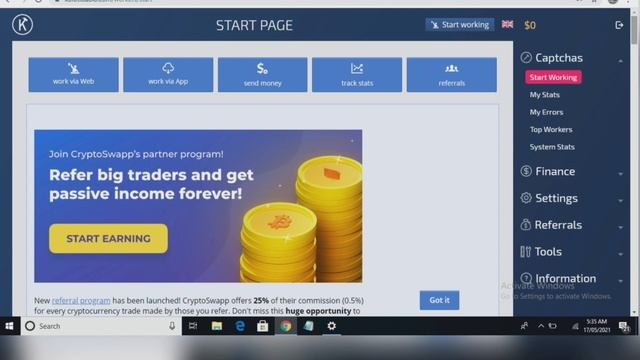The width and height of the screenshot is (640, 360).
Task: Open Microsoft Store from the taskbar
Action: [262, 326]
